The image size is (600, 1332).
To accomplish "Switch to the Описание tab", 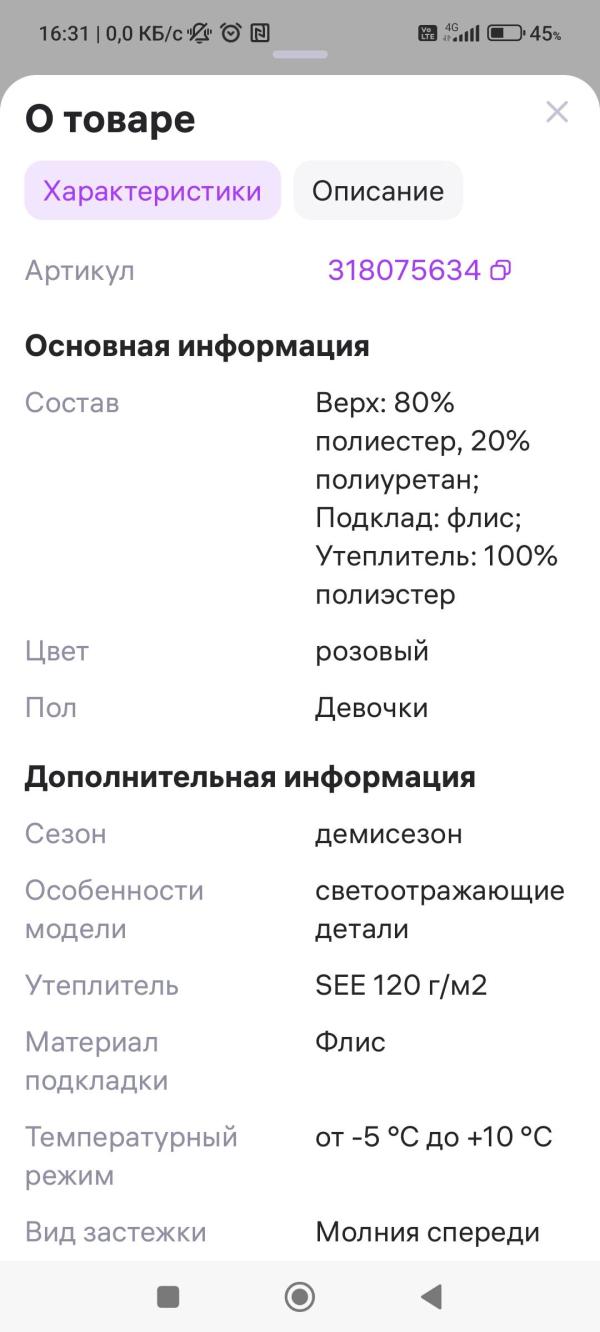I will coord(377,191).
